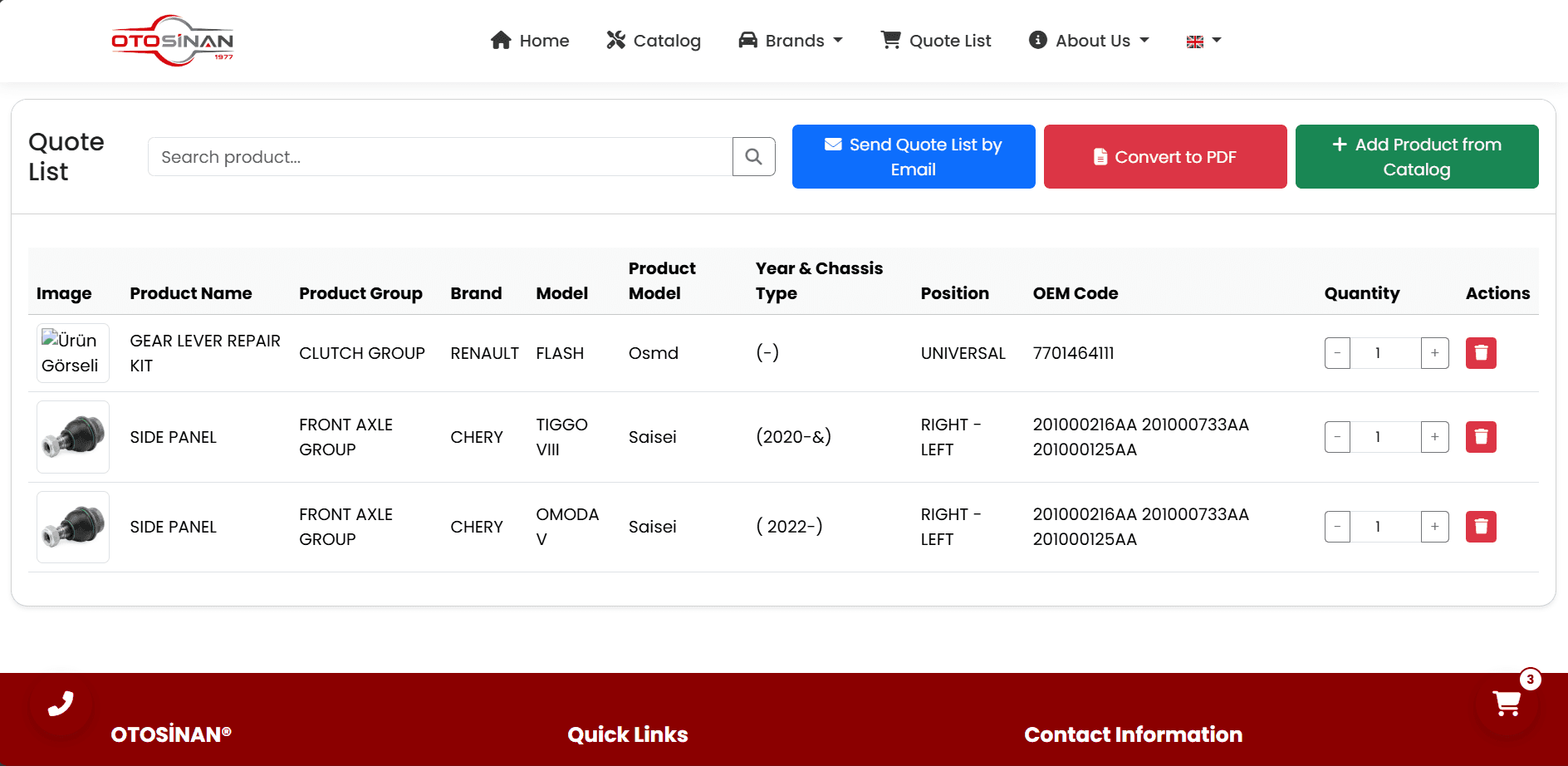
Task: Decrease quantity for OMODA V side panel
Action: point(1337,527)
